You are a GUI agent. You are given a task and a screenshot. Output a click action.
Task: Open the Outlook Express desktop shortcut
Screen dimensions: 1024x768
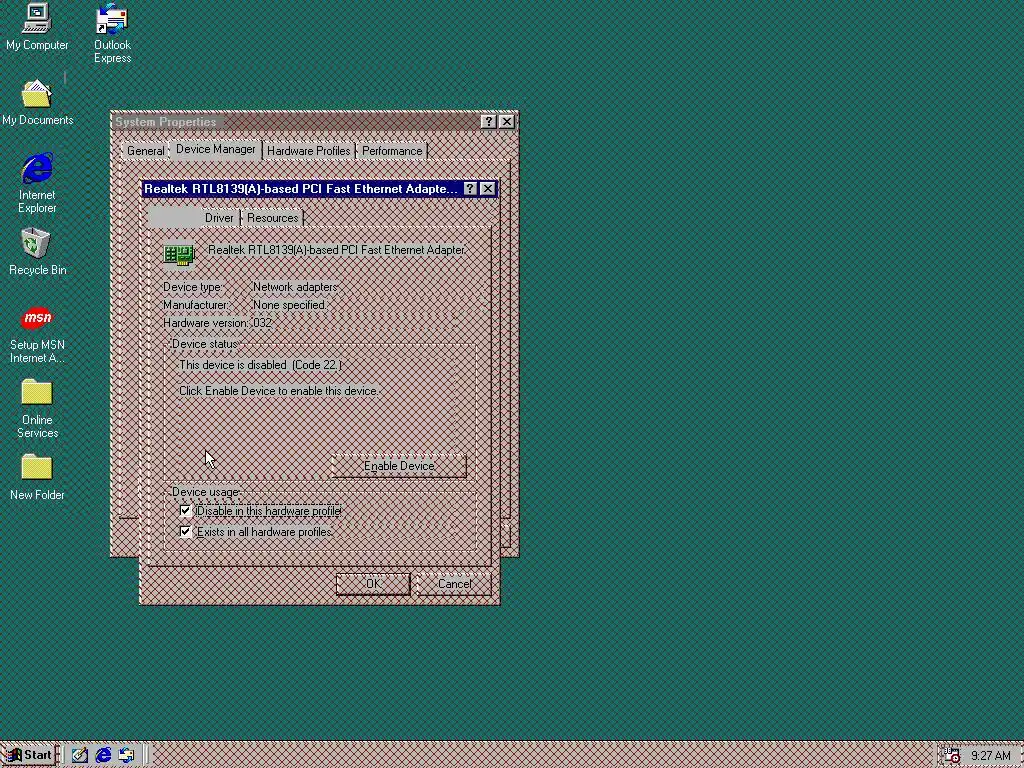112,33
